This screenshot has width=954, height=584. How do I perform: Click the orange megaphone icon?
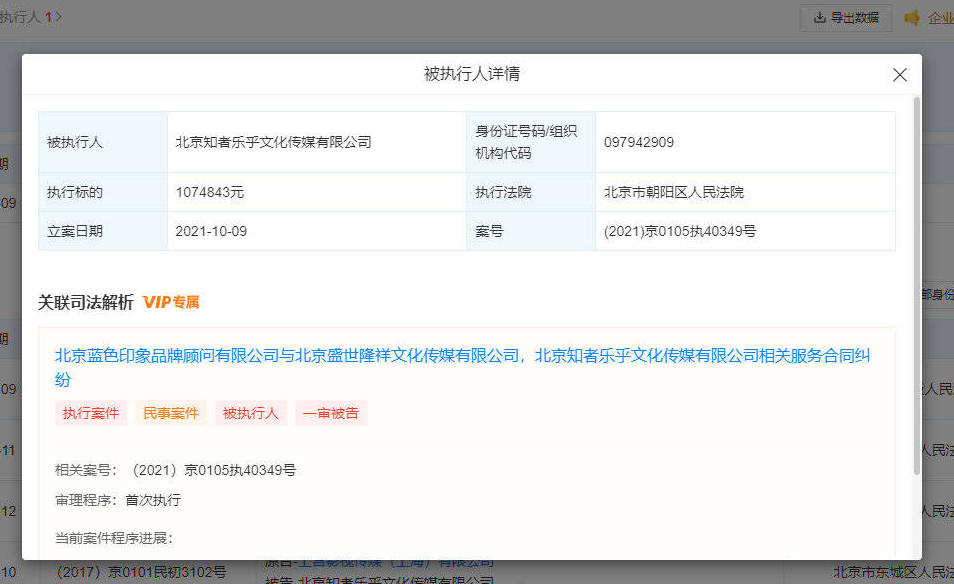pos(911,18)
